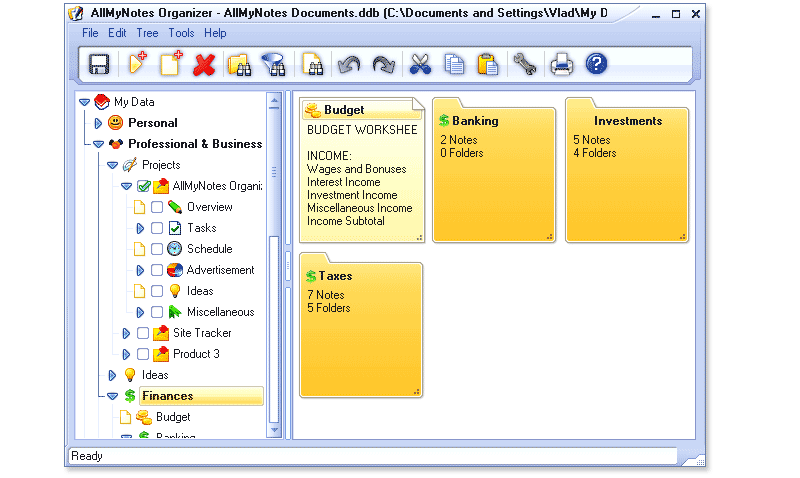Open the Tree menu
Image resolution: width=800 pixels, height=478 pixels.
(147, 33)
